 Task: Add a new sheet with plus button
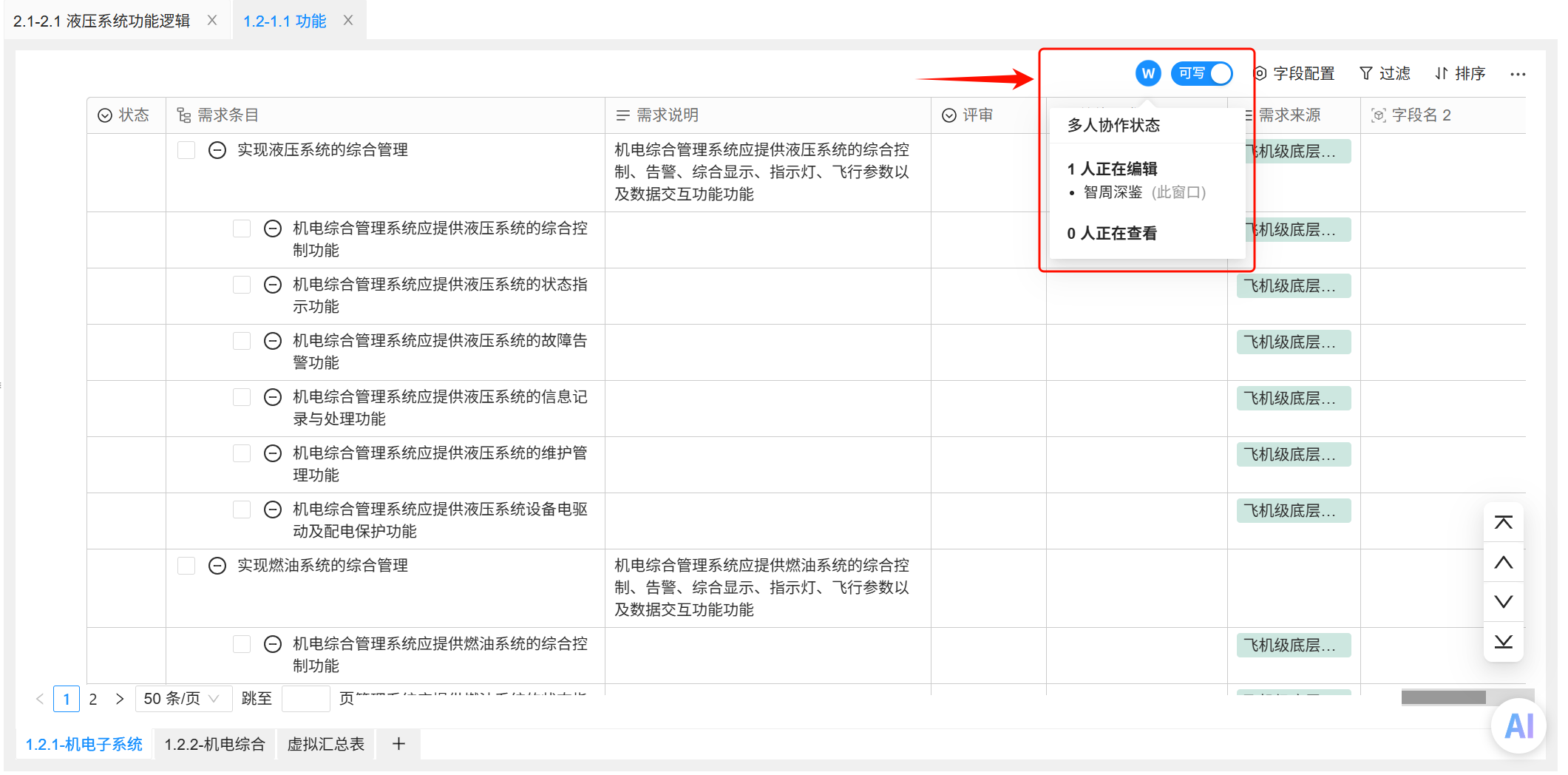click(398, 744)
